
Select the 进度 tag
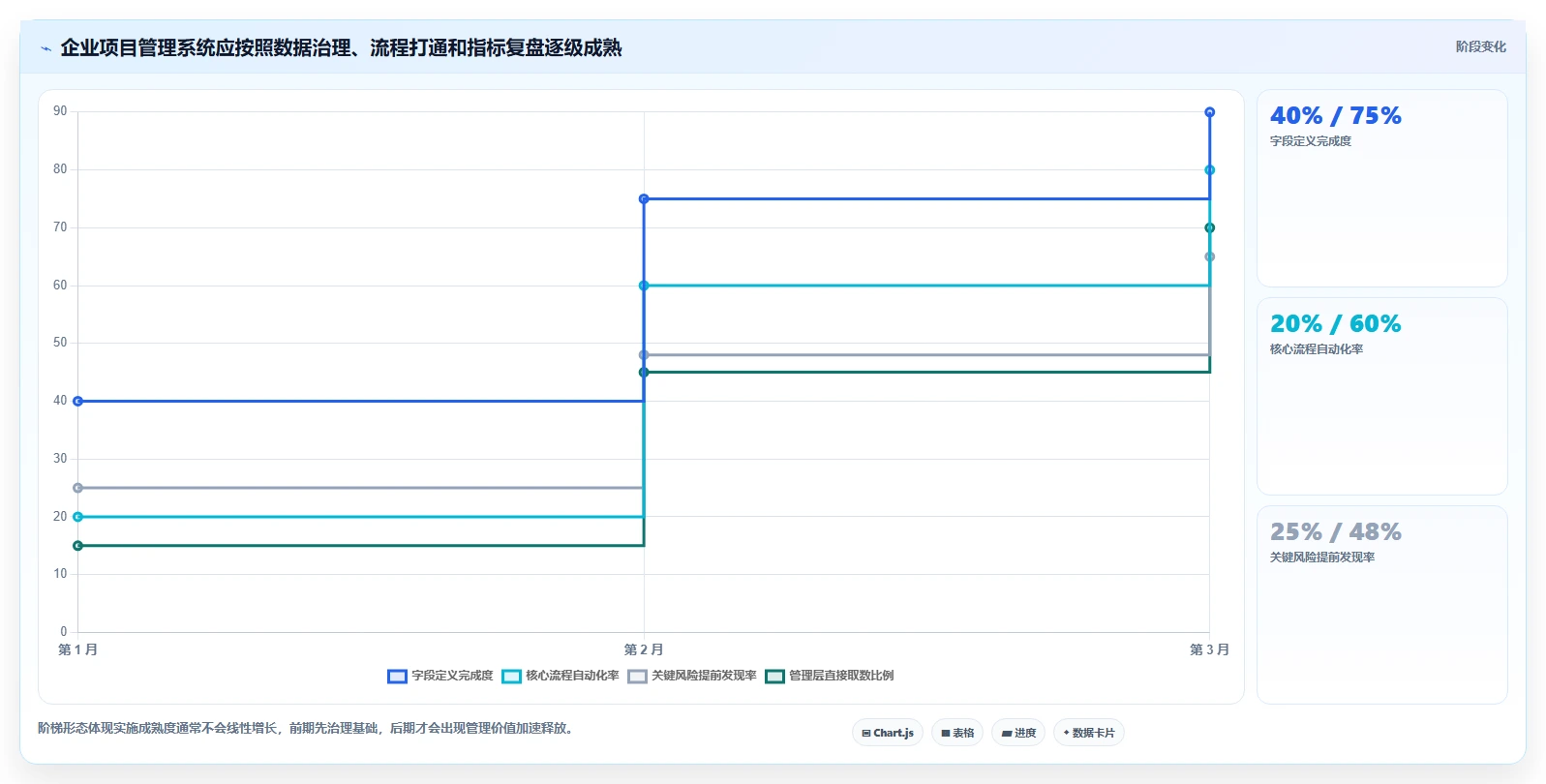coord(1018,733)
